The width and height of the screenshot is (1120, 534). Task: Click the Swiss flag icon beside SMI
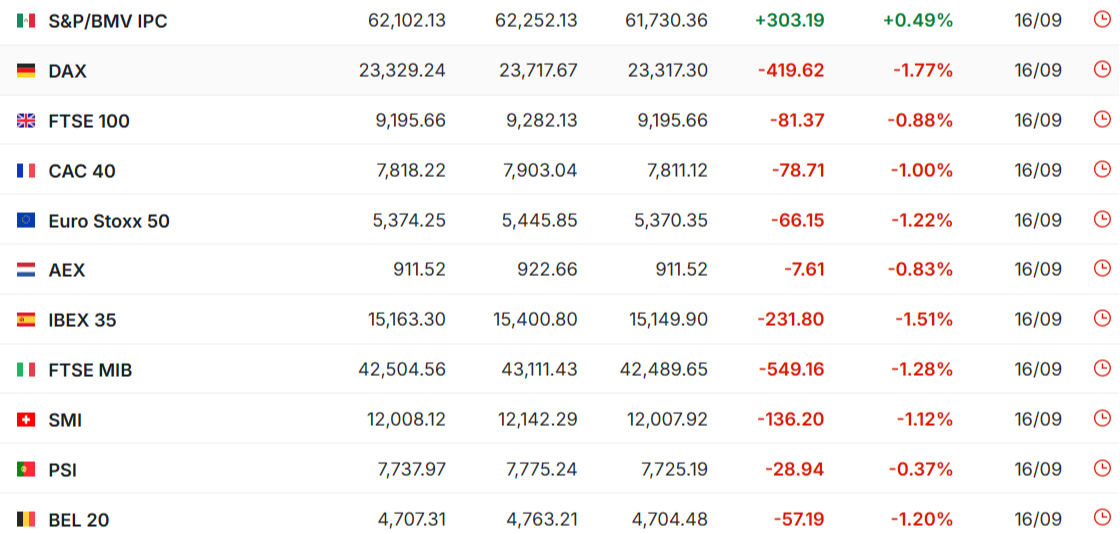click(x=26, y=420)
